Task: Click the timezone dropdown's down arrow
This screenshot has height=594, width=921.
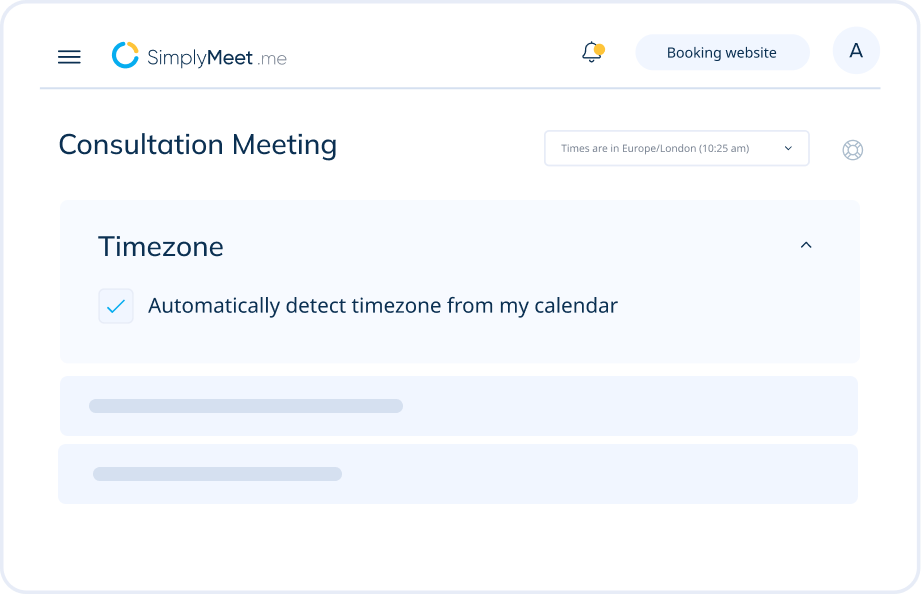Action: coord(788,148)
